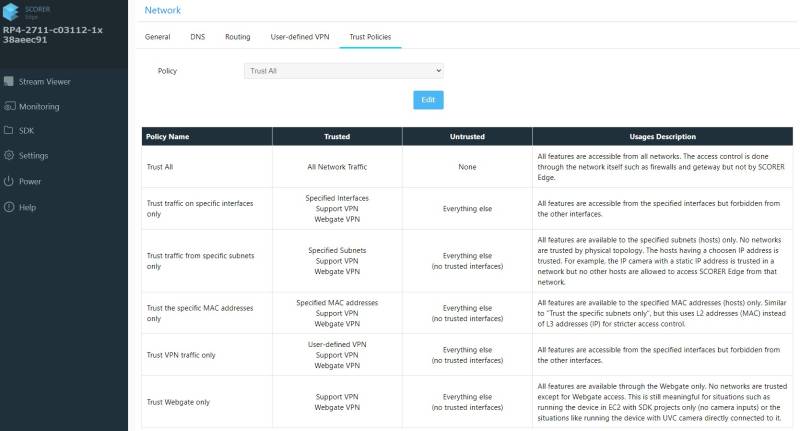800x431 pixels.
Task: Click the SDK folder icon
Action: [9, 131]
